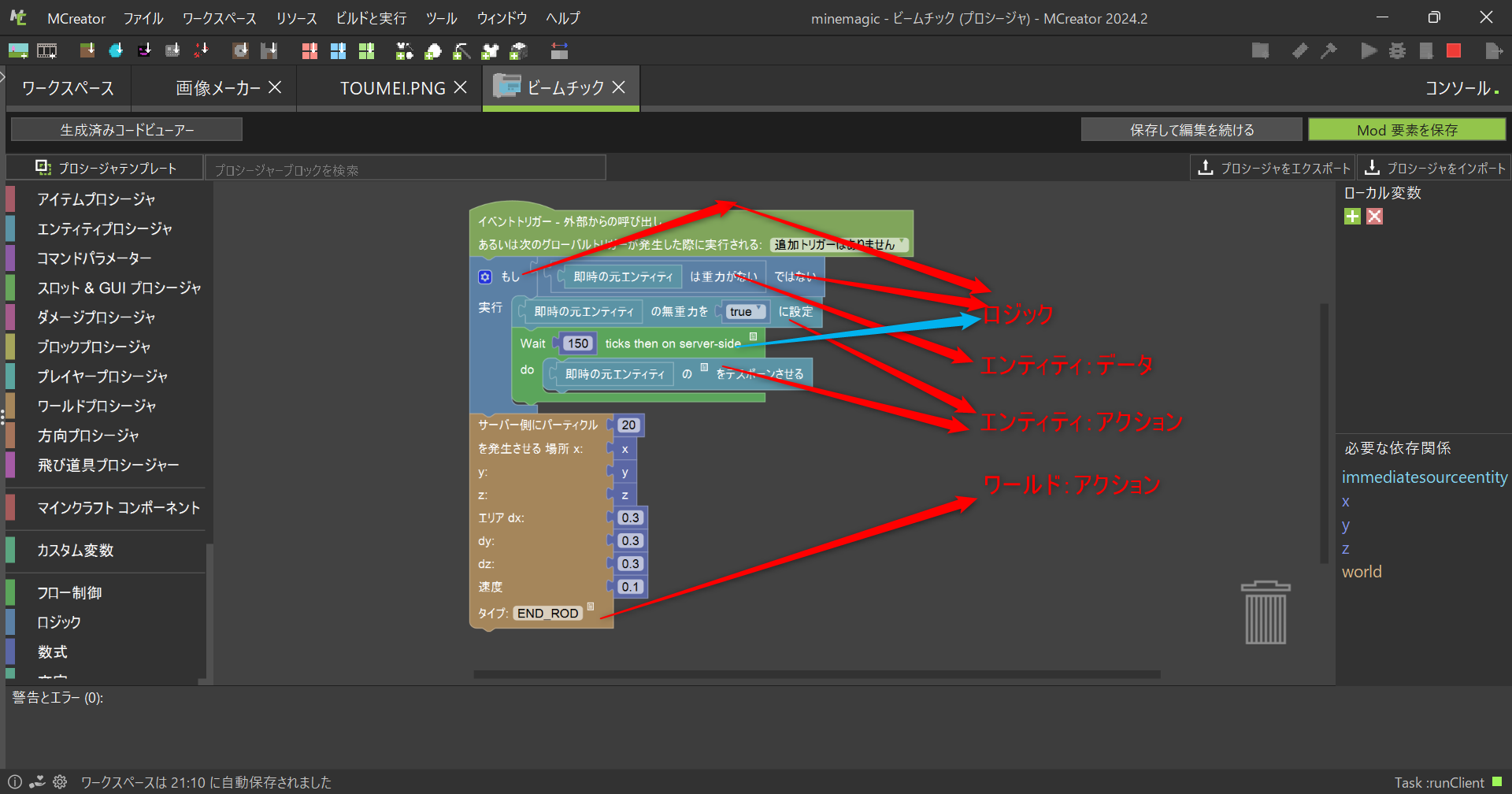The width and height of the screenshot is (1512, 794).
Task: Open the ワークスペース menu
Action: point(219,18)
